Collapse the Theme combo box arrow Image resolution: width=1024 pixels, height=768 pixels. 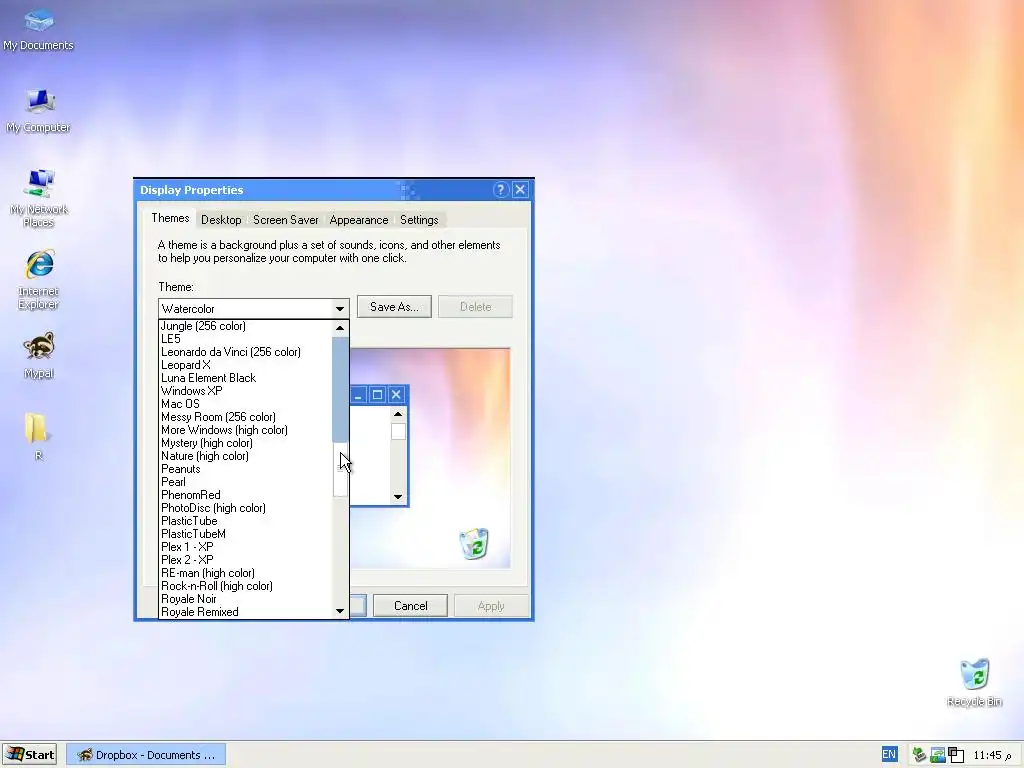click(340, 308)
